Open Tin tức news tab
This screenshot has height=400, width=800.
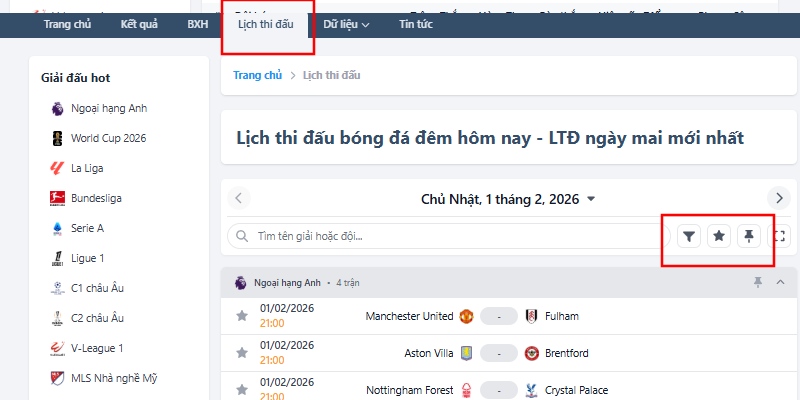click(x=416, y=24)
